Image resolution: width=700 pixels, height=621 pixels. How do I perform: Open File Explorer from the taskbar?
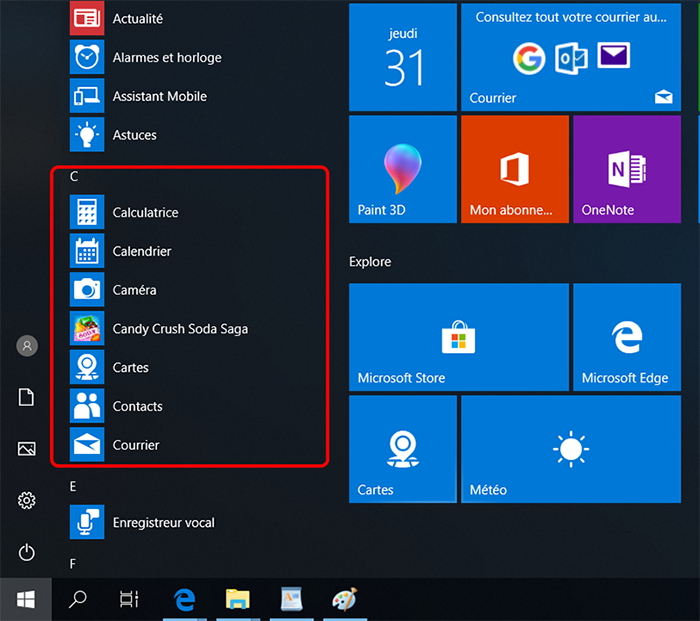coord(238,599)
